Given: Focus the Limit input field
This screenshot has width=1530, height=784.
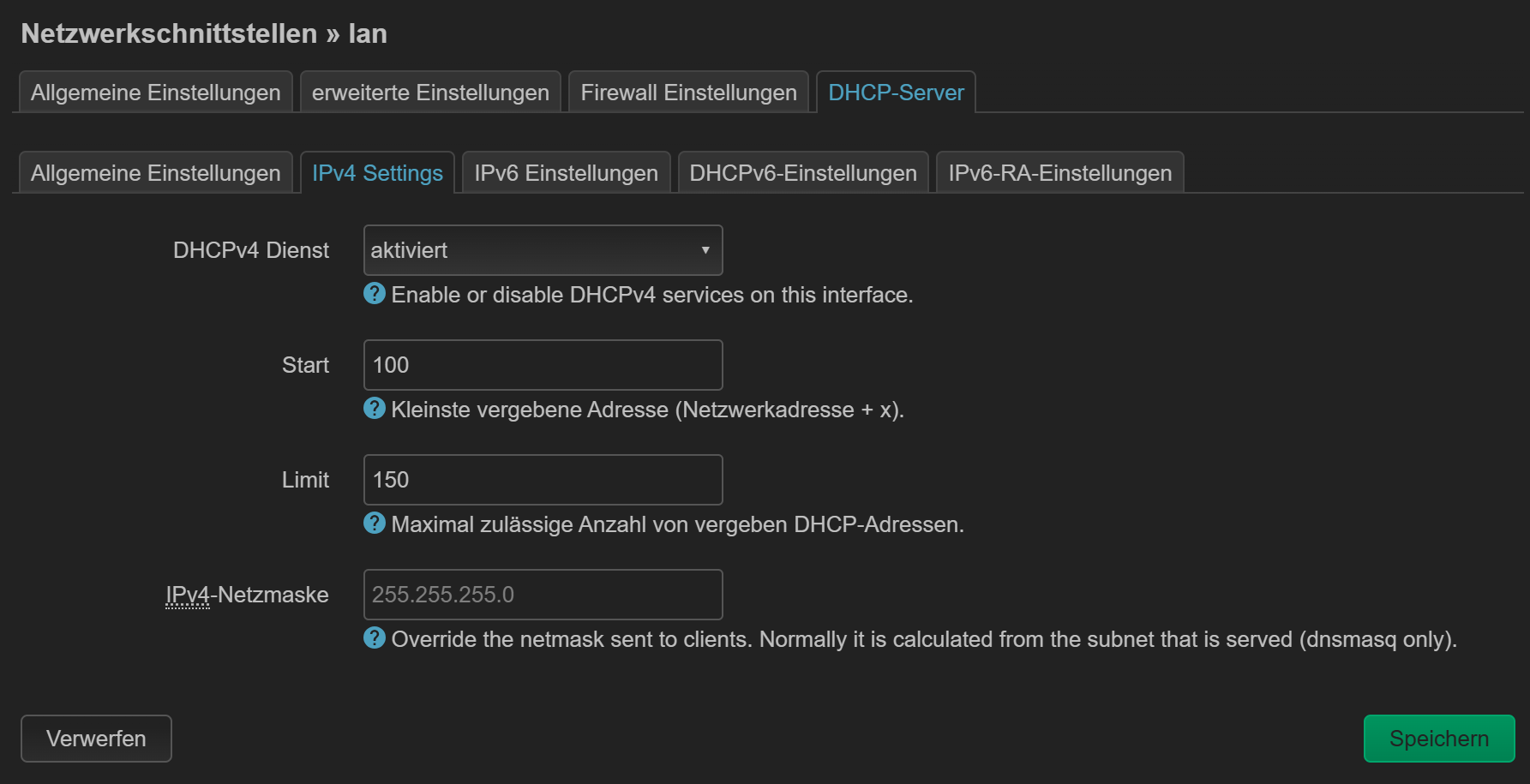Looking at the screenshot, I should coord(542,480).
